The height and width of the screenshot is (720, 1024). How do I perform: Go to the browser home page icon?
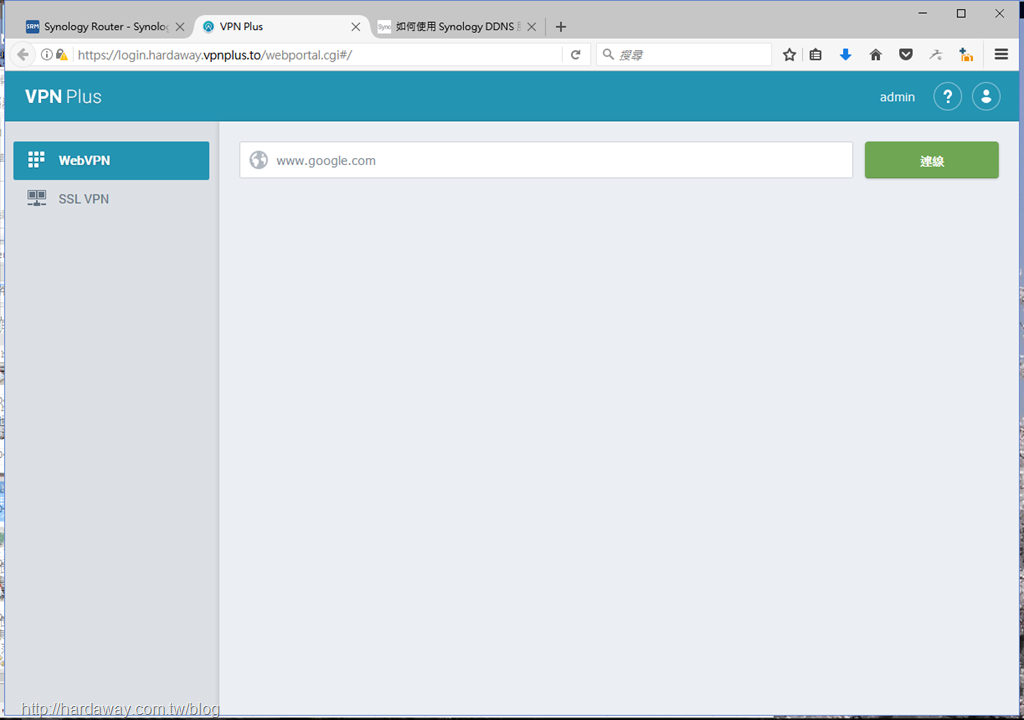[x=876, y=55]
